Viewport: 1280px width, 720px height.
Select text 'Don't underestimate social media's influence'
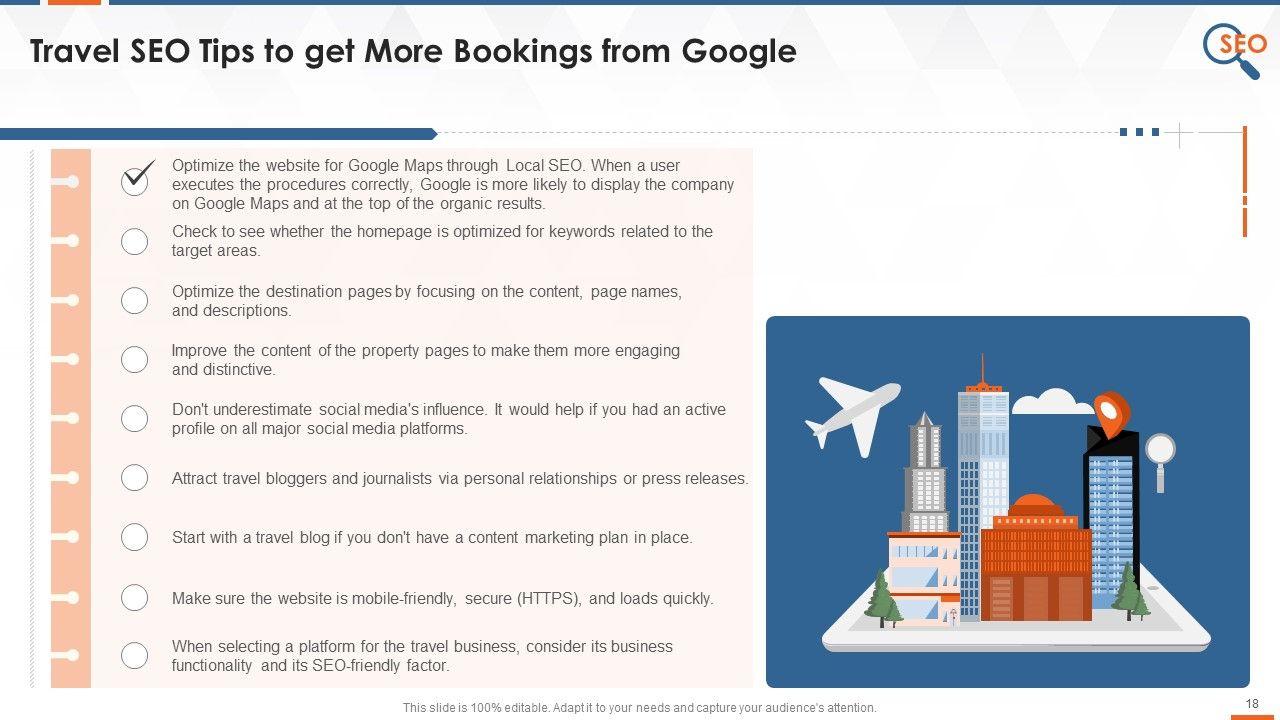[329, 409]
